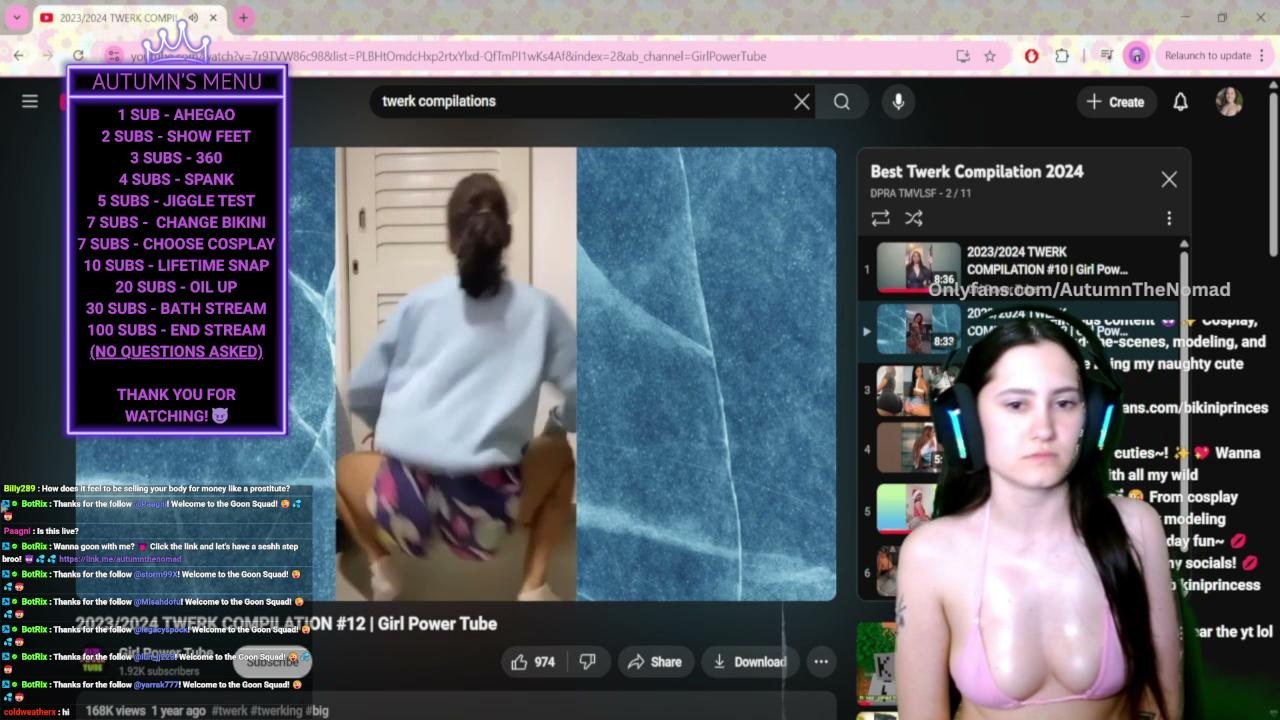This screenshot has height=720, width=1280.
Task: Click the video player area
Action: pyautogui.click(x=456, y=374)
